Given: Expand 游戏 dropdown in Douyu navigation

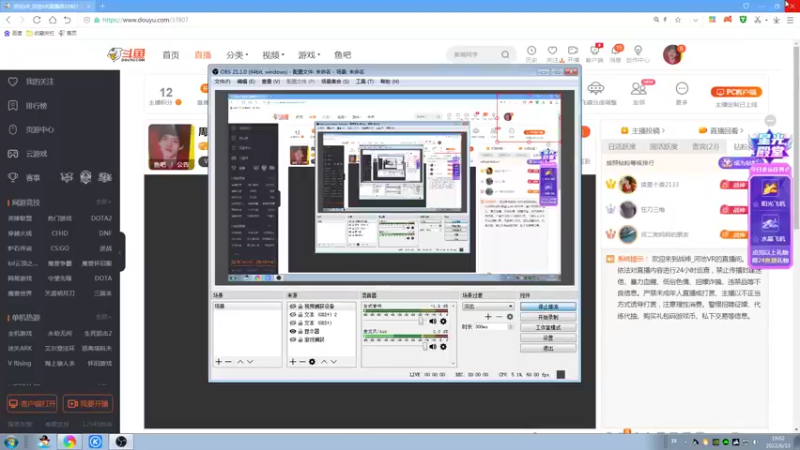Looking at the screenshot, I should (x=309, y=55).
